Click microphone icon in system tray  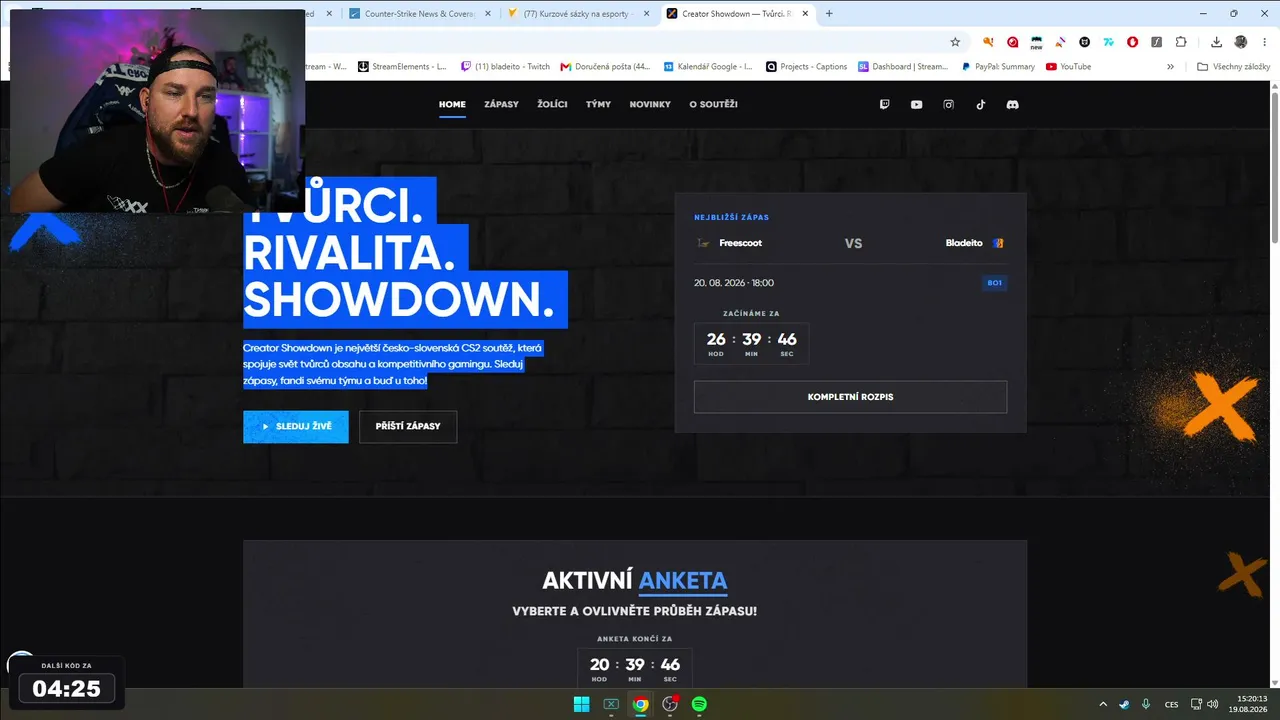coord(1146,704)
